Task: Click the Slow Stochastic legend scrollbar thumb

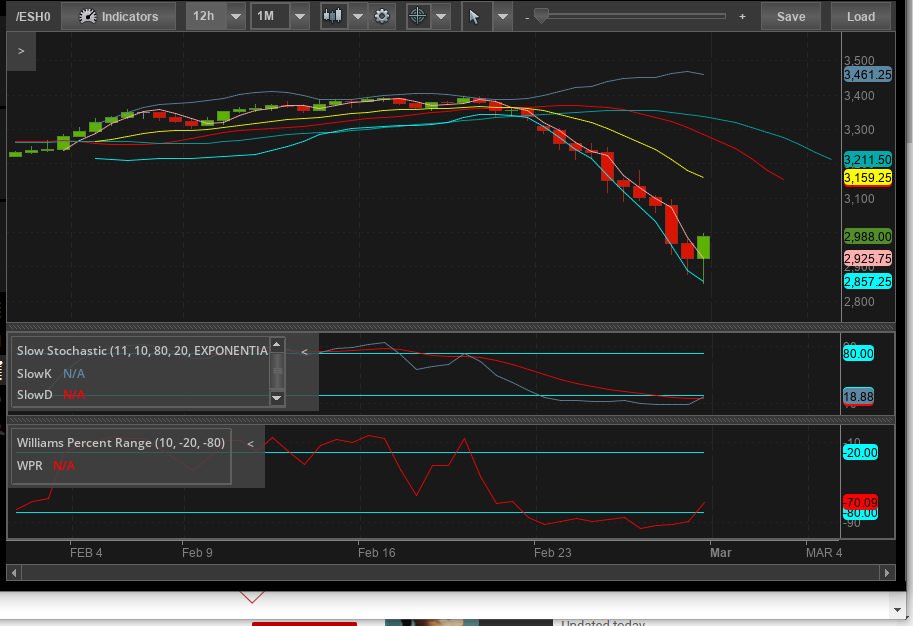Action: pyautogui.click(x=277, y=371)
